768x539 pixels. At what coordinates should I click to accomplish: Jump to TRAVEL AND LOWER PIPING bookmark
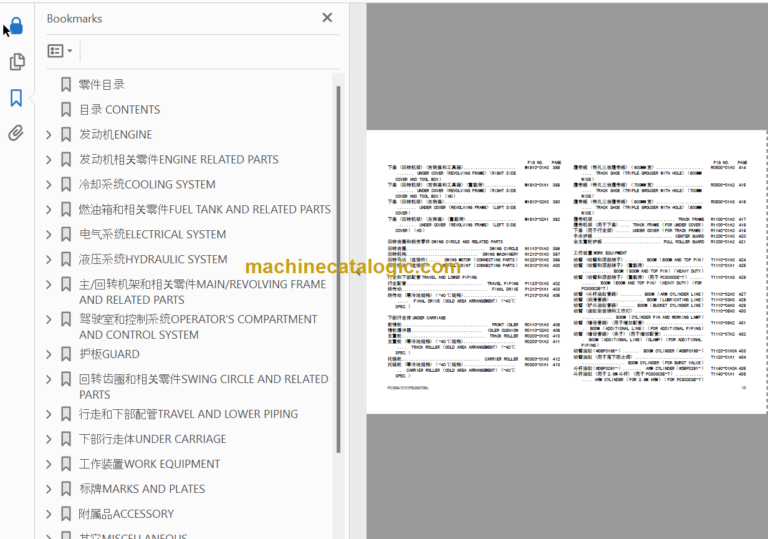(x=189, y=414)
